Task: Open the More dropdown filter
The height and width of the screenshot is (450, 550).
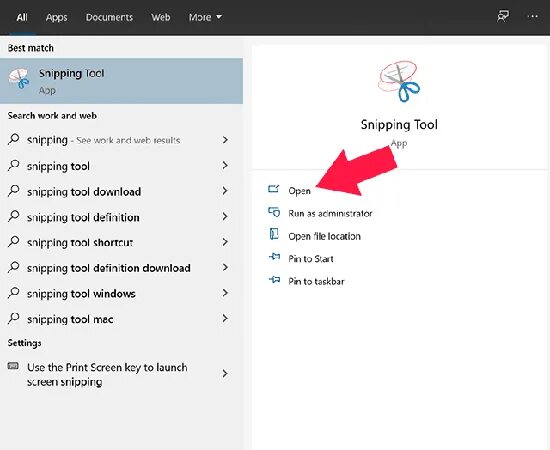Action: pyautogui.click(x=205, y=17)
